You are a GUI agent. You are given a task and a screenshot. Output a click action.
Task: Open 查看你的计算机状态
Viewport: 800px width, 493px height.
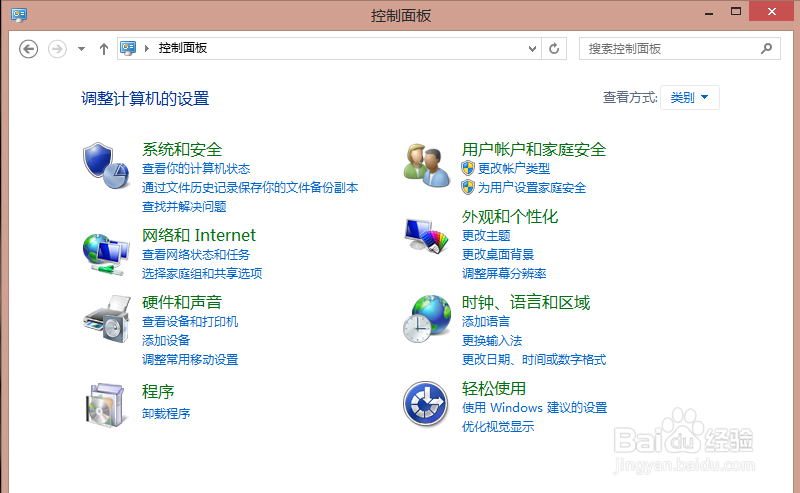pos(196,168)
